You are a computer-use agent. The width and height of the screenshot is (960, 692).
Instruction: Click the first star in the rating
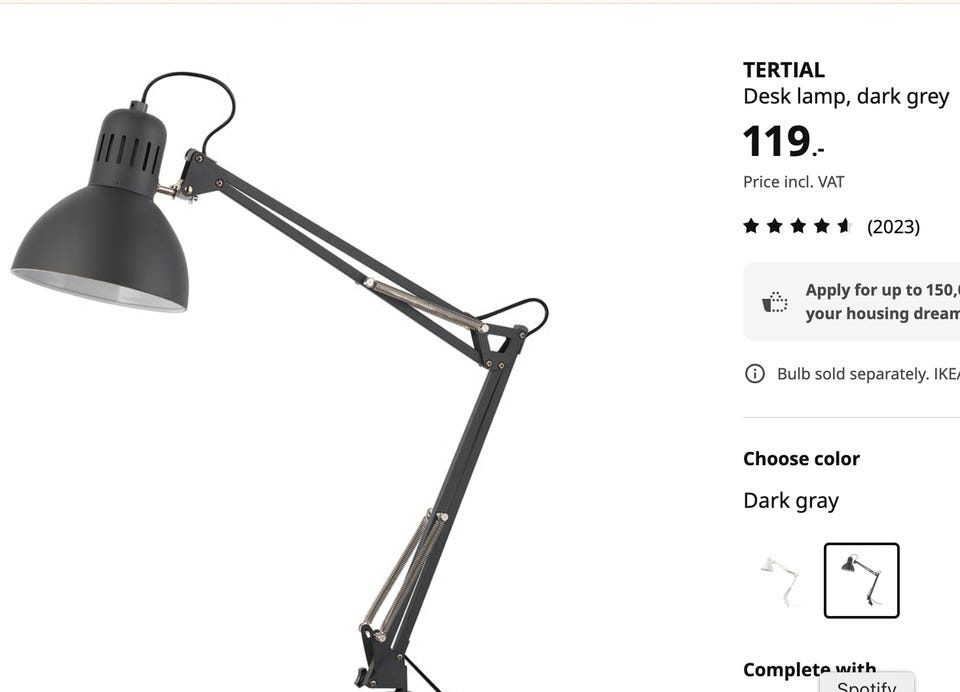click(751, 226)
